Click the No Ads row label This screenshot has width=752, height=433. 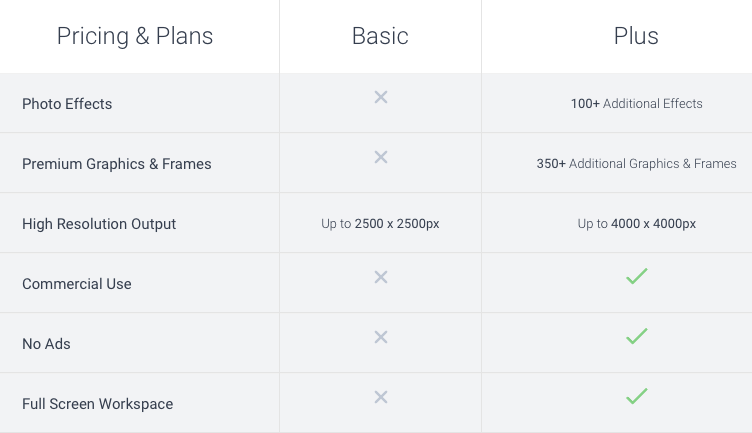coord(46,344)
